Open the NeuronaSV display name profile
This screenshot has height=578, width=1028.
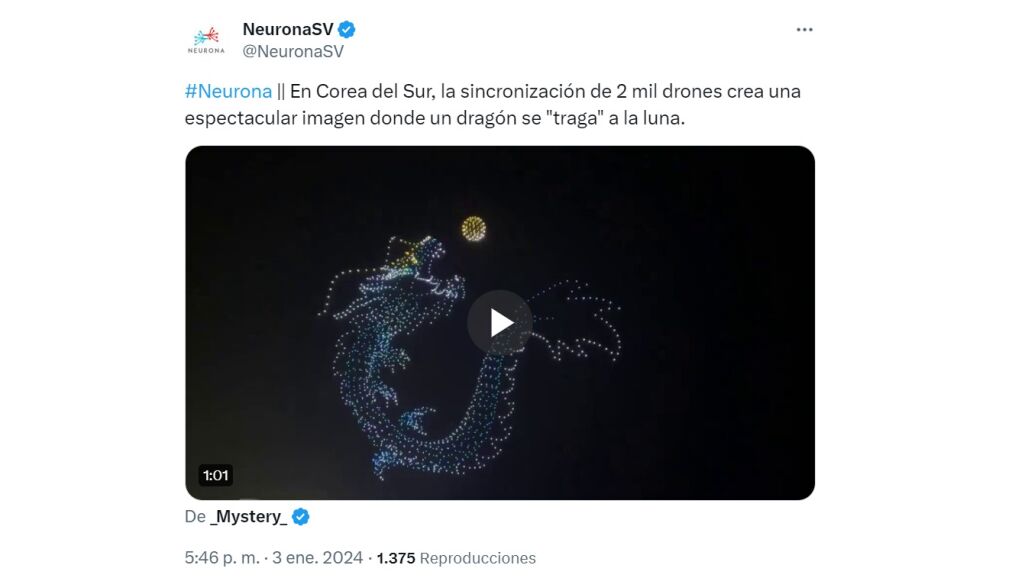point(288,29)
